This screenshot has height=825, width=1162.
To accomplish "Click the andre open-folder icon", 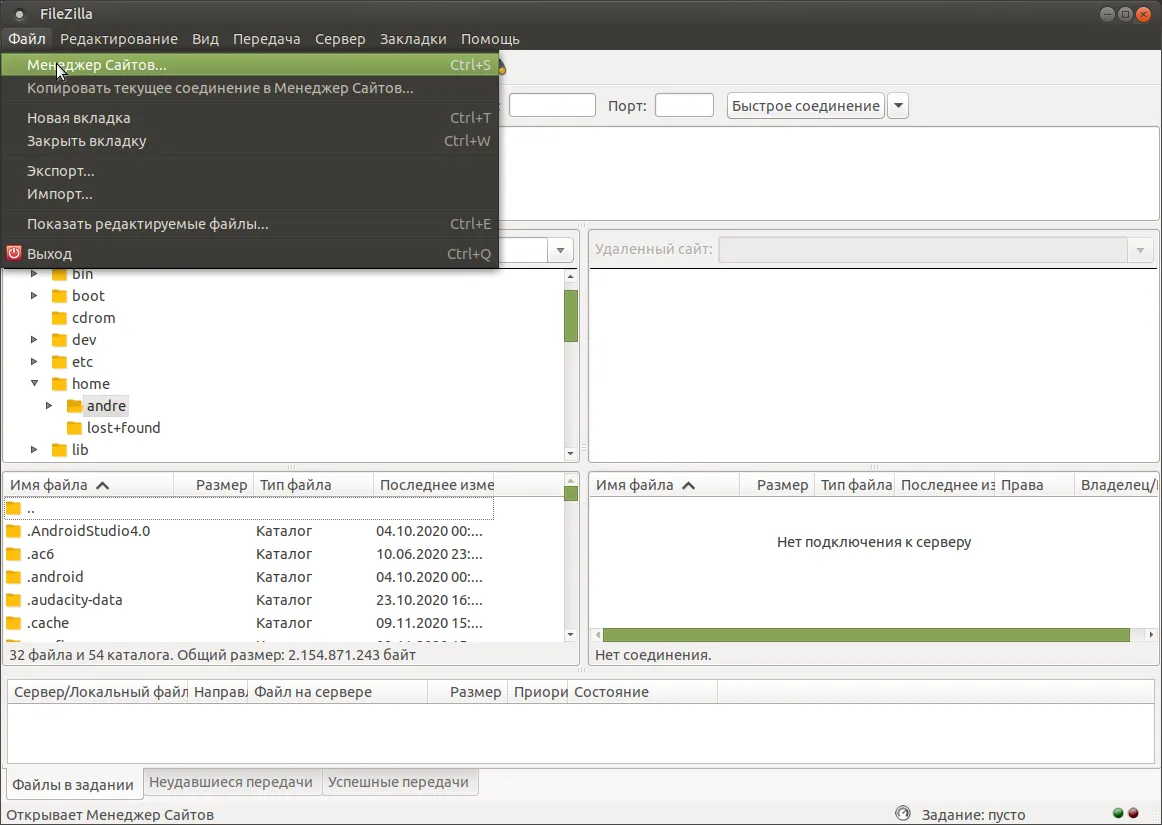I will 74,405.
